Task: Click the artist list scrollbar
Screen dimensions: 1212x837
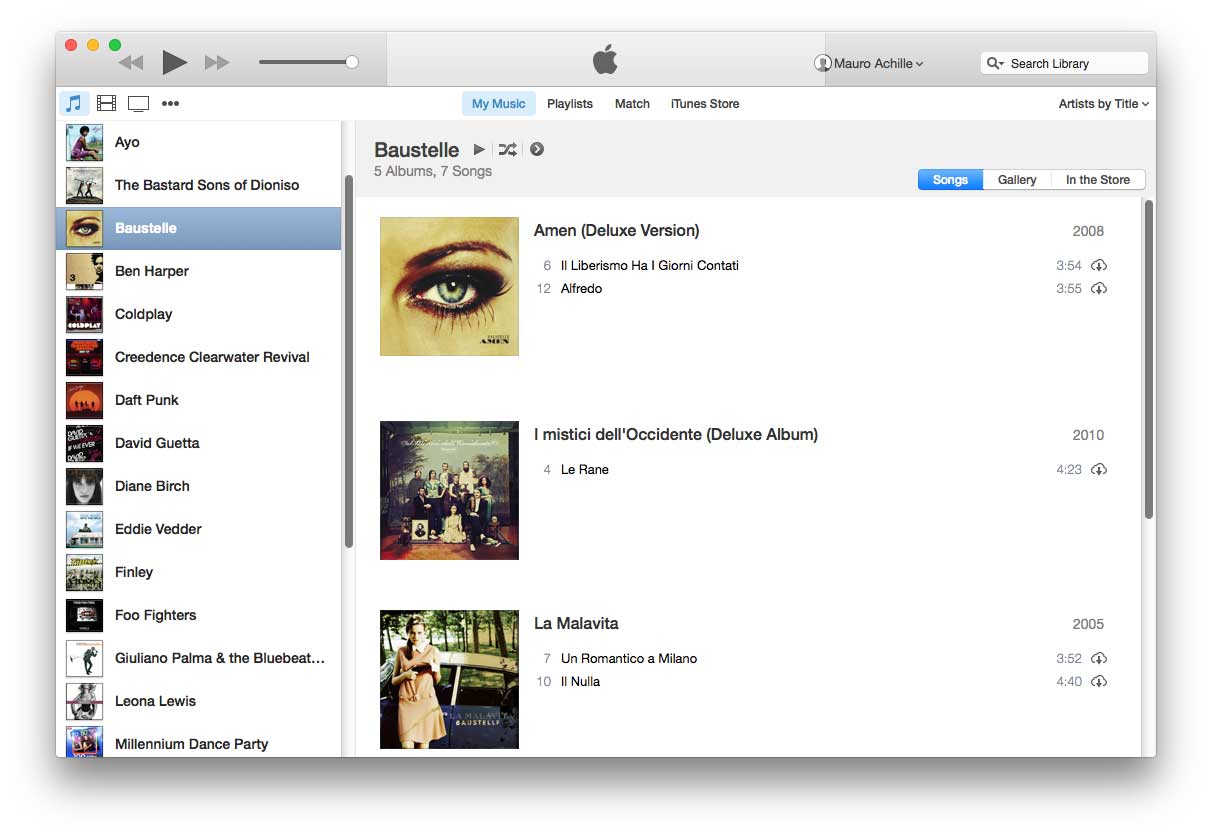Action: [349, 361]
